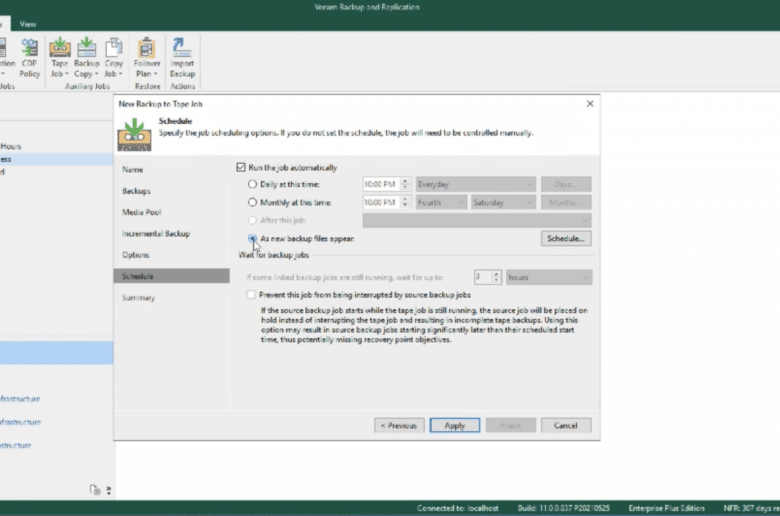The image size is (780, 516).
Task: Open the CDP Policy ribbon icon
Action: [29, 58]
